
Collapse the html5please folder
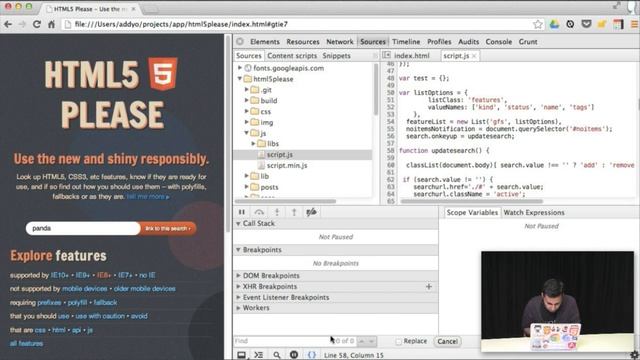[x=240, y=79]
